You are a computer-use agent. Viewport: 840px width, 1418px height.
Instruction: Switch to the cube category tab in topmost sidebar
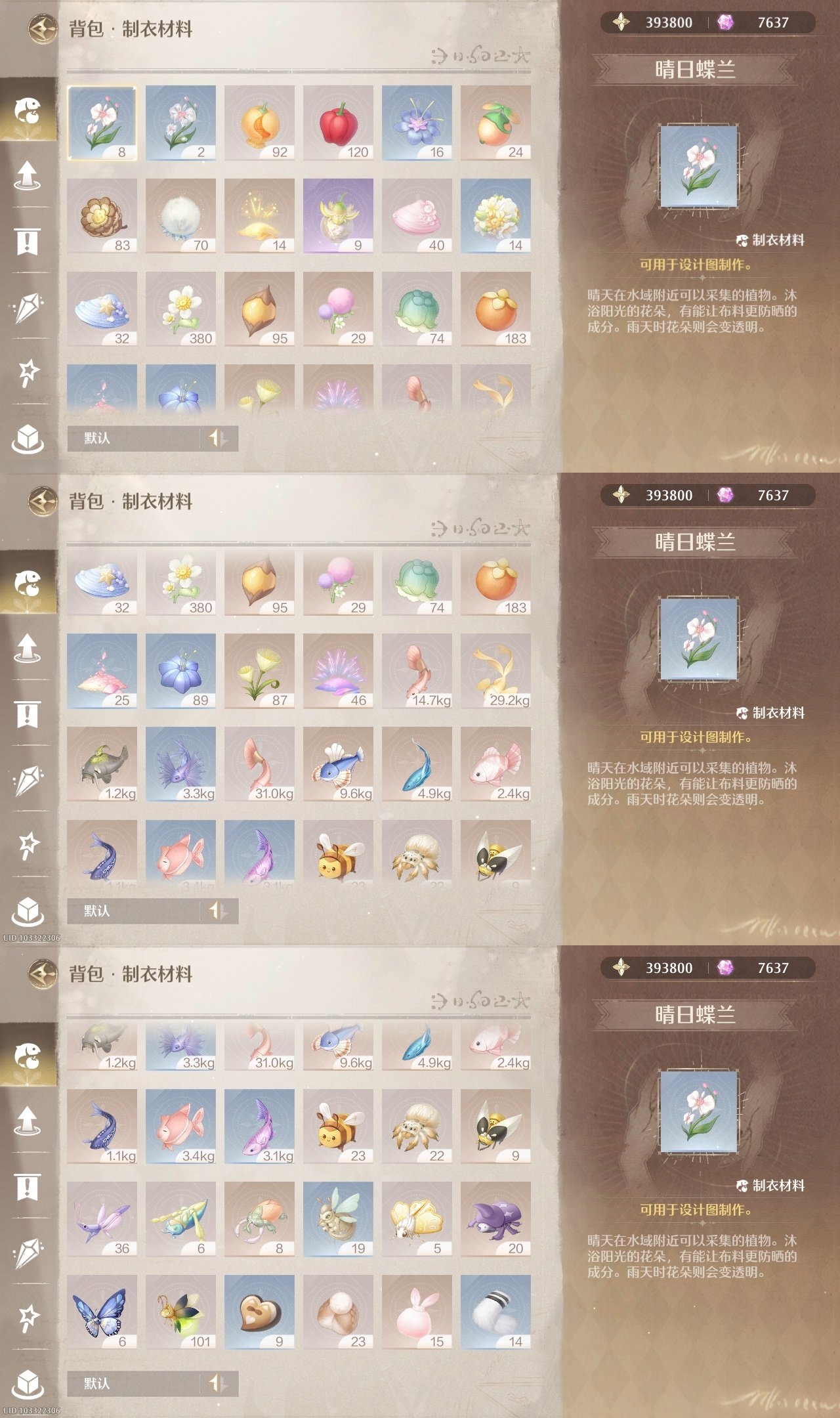pos(28,439)
